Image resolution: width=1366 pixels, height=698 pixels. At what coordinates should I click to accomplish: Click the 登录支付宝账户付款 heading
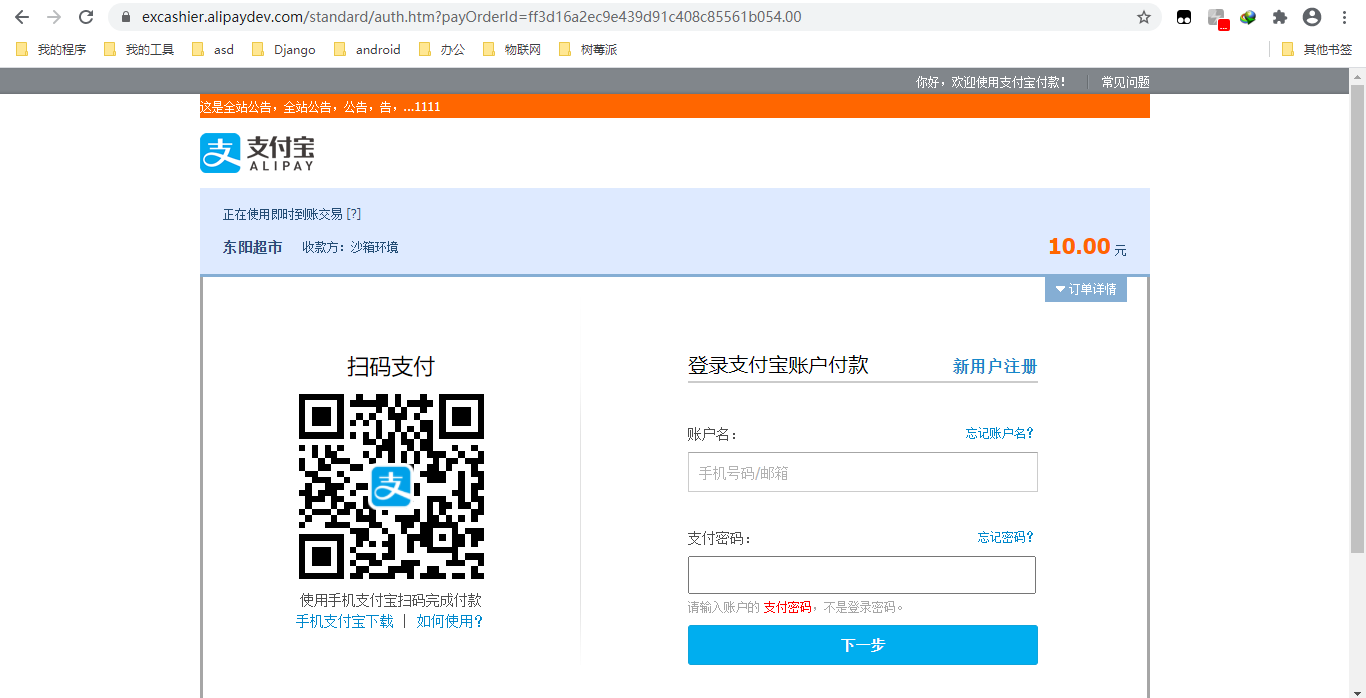point(778,365)
